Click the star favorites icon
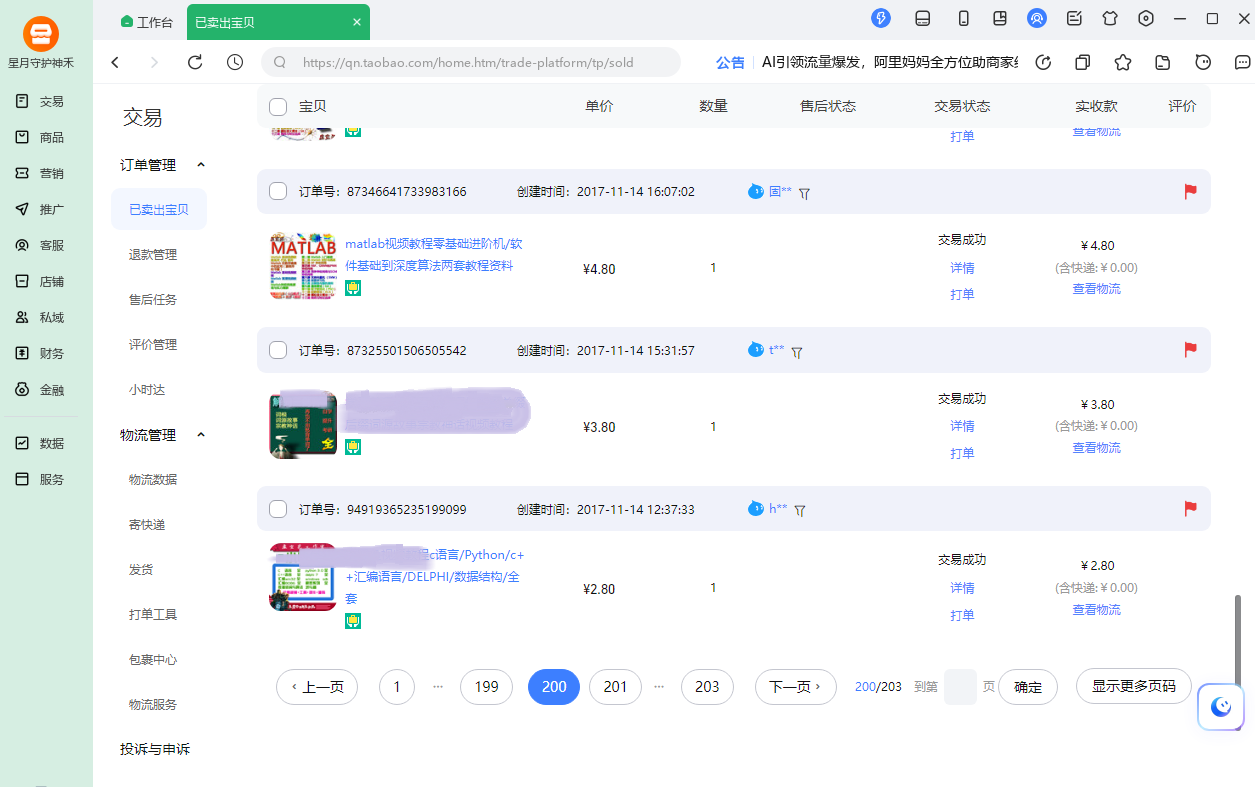This screenshot has height=787, width=1255. [x=1123, y=62]
